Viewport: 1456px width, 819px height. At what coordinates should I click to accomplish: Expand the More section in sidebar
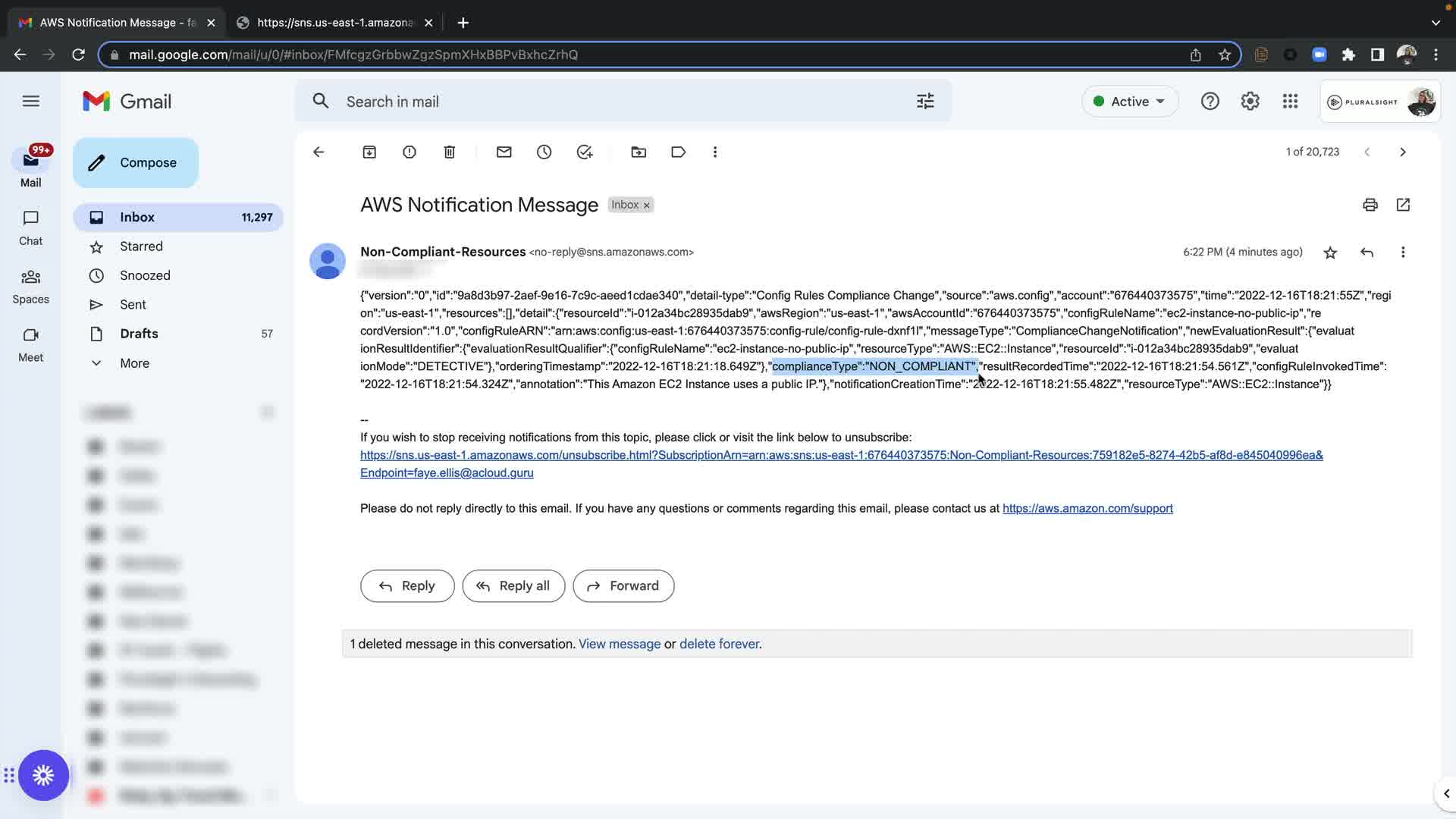point(134,363)
